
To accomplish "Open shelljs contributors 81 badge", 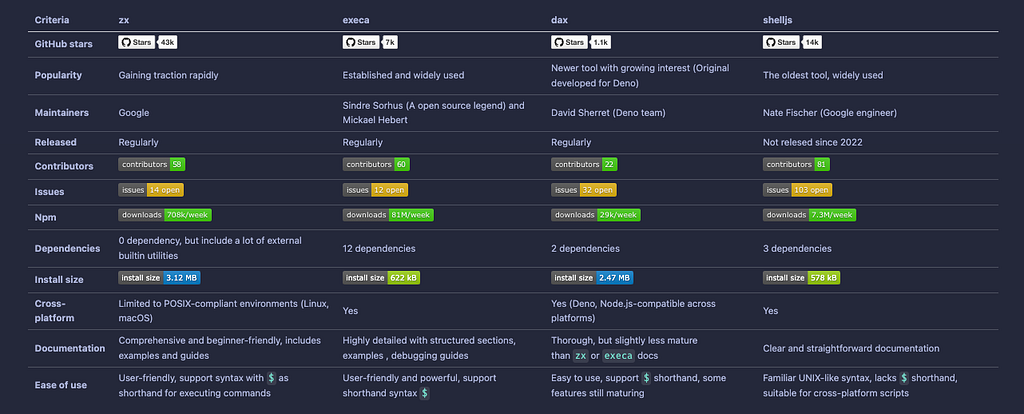I will pyautogui.click(x=796, y=165).
